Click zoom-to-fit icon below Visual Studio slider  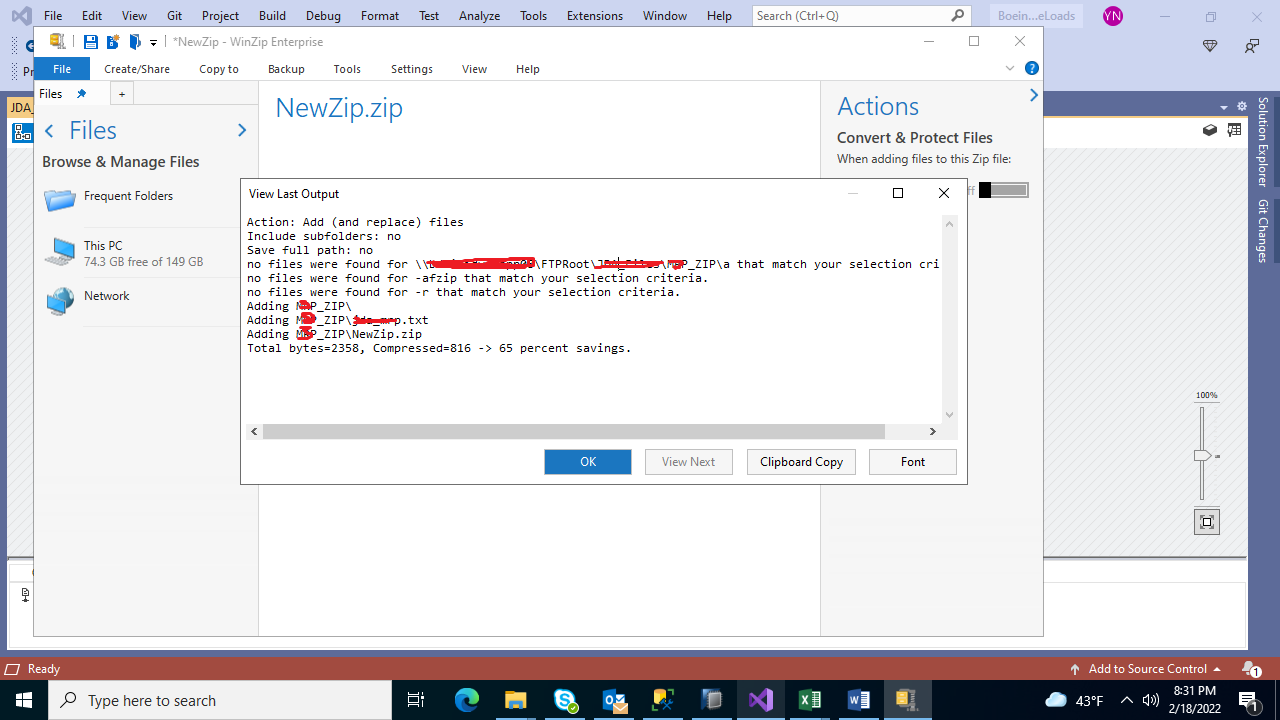coord(1207,522)
